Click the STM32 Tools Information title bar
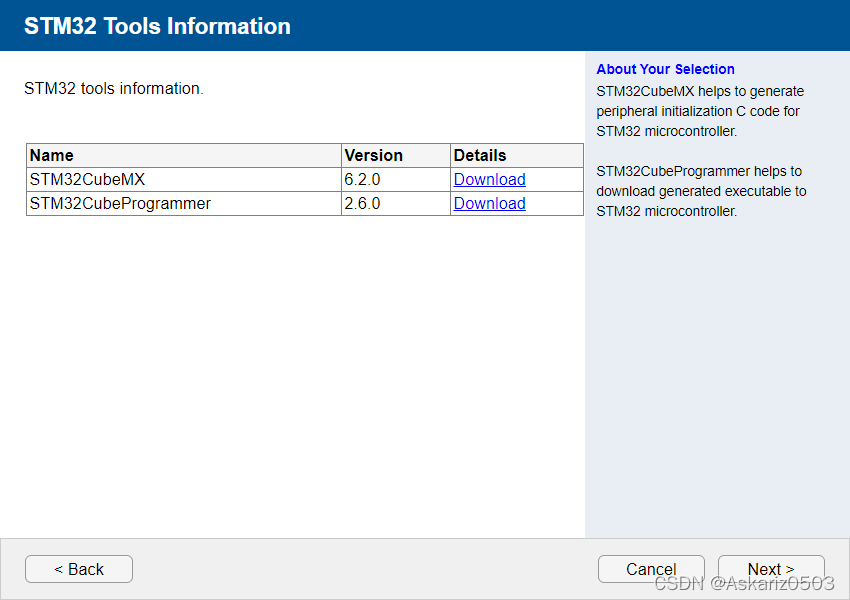850x600 pixels. [157, 25]
